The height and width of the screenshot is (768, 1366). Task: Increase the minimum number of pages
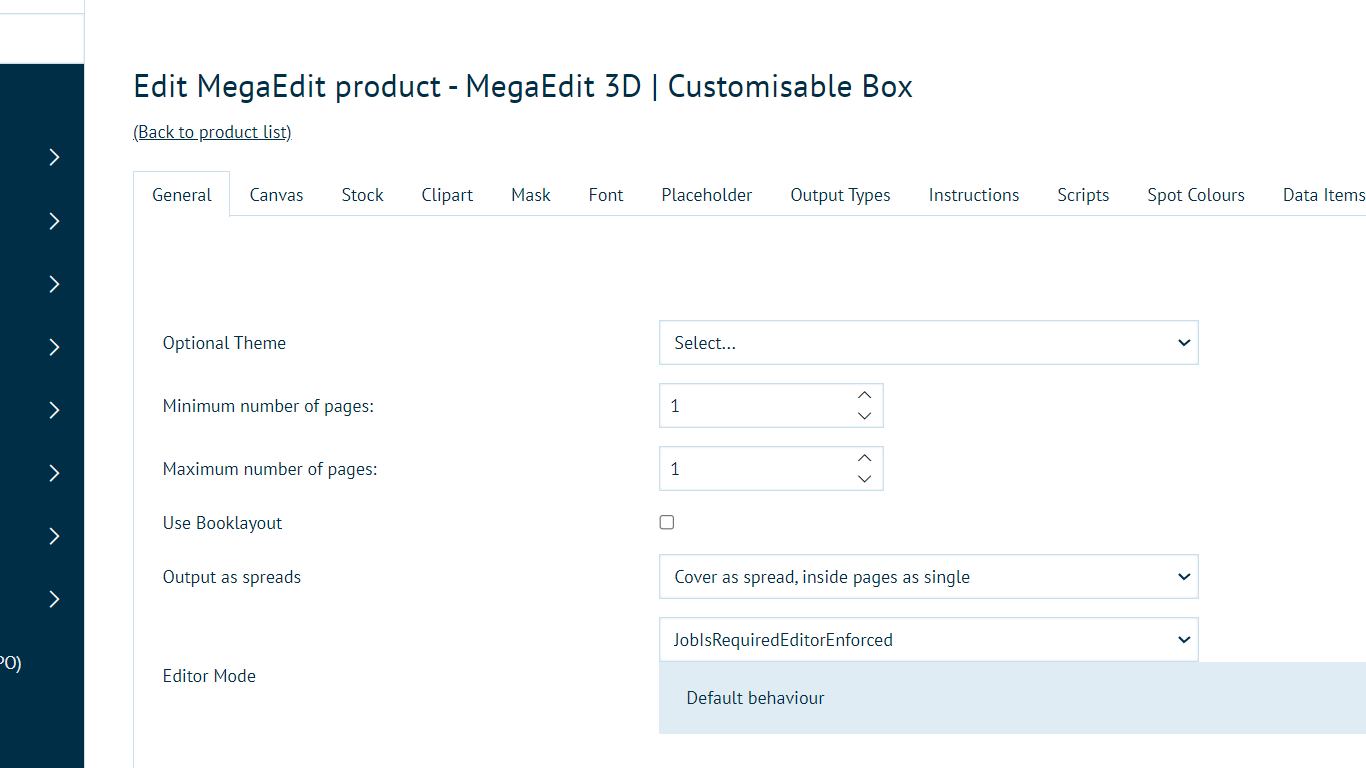pyautogui.click(x=865, y=395)
